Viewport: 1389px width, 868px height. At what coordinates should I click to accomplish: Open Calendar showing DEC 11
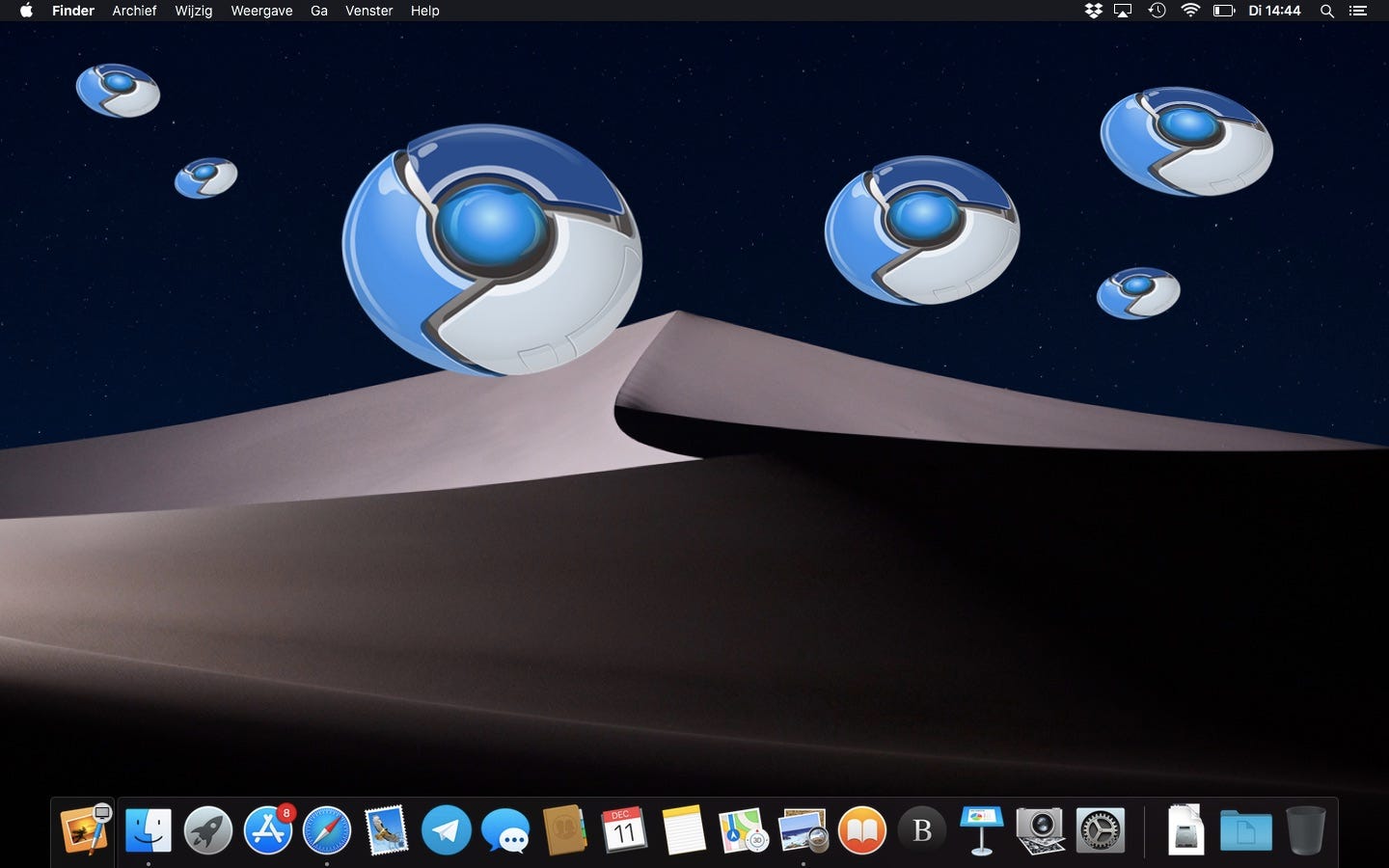[x=624, y=830]
